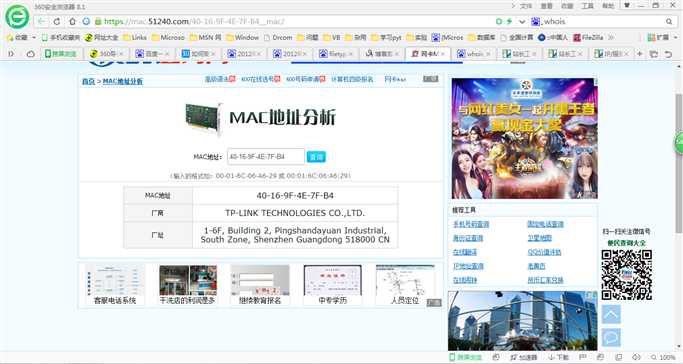The image size is (683, 364).
Task: Click the sound speaker icon in status bar
Action: point(636,357)
